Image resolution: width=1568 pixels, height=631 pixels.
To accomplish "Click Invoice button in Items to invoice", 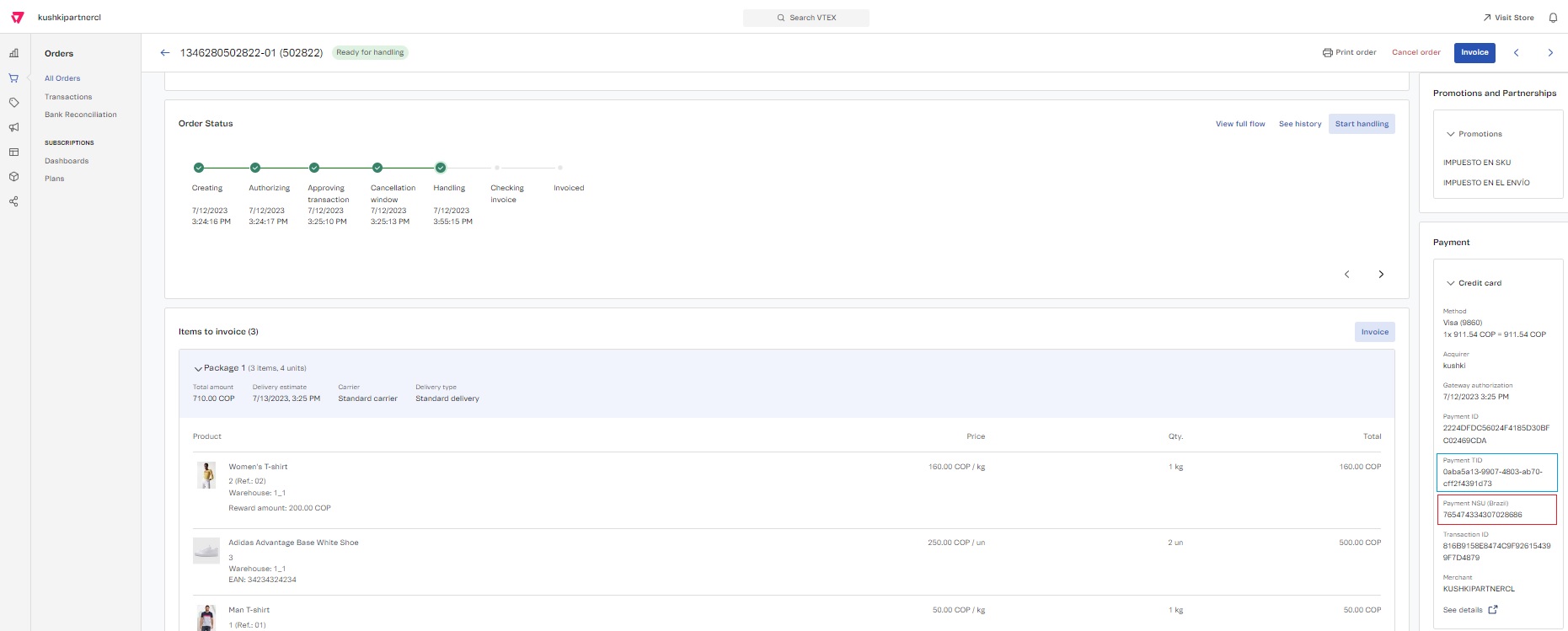I will (1375, 332).
